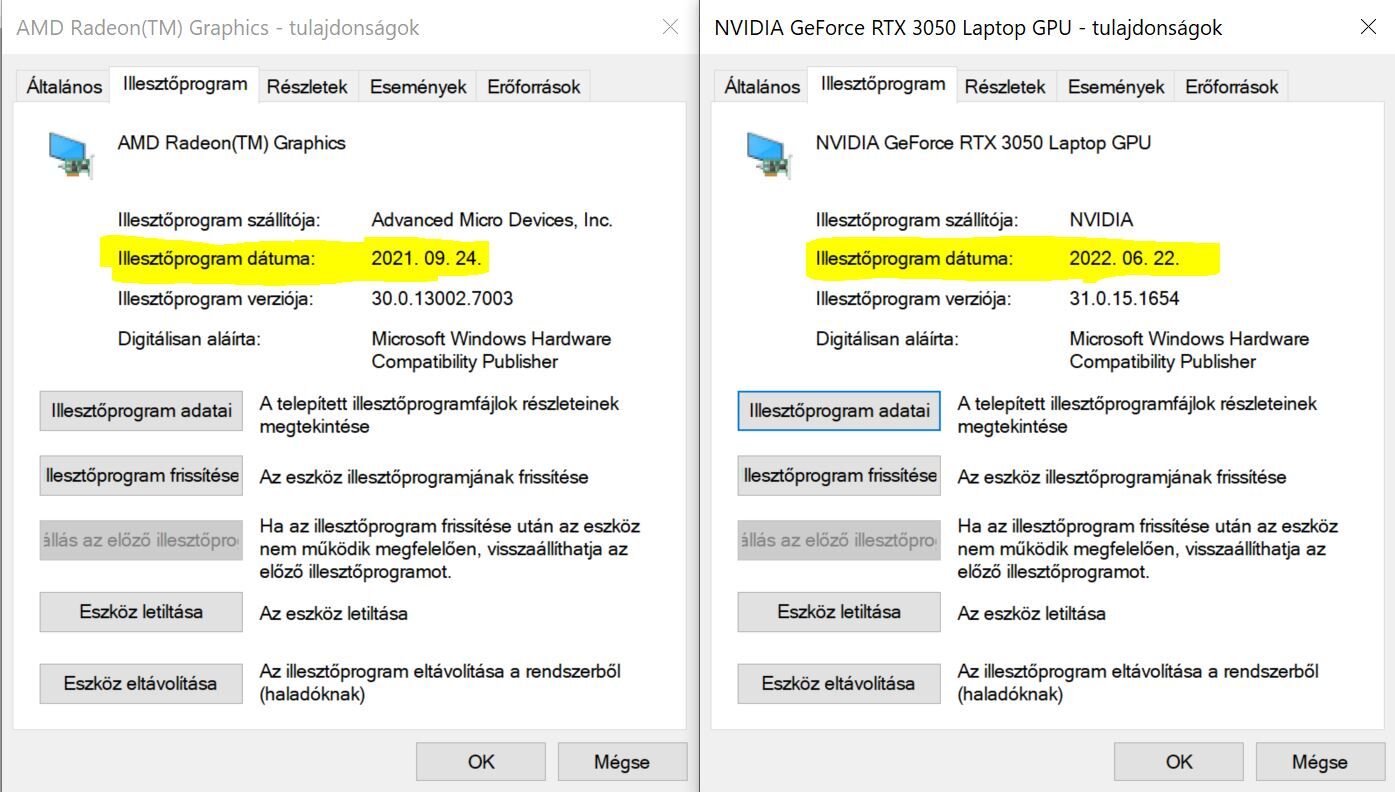Click Eszköz eltávolítása button in NVIDIA window
The height and width of the screenshot is (792, 1395).
[x=839, y=684]
